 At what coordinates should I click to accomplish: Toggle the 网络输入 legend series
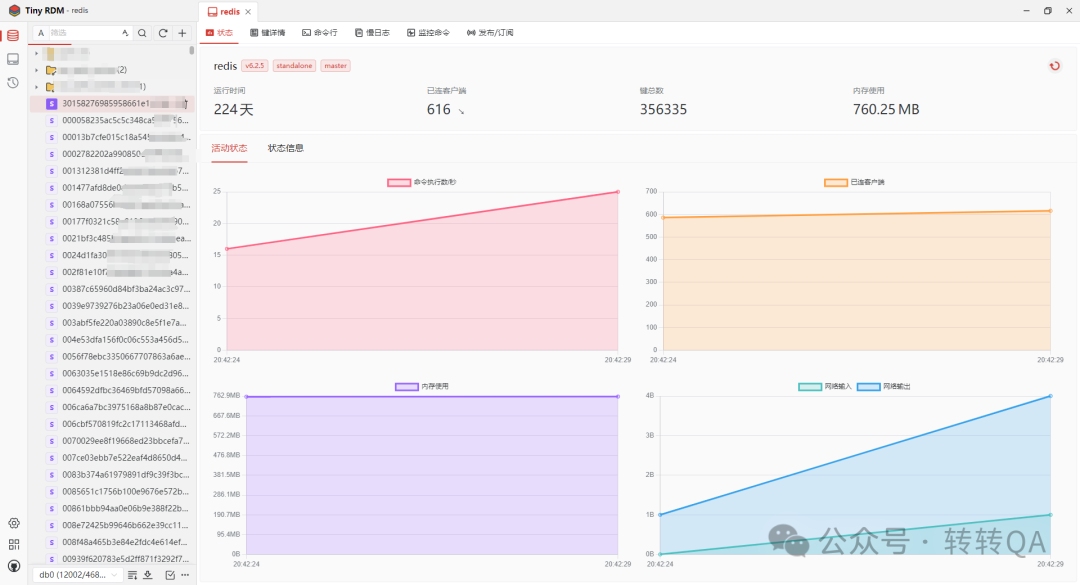pyautogui.click(x=824, y=387)
